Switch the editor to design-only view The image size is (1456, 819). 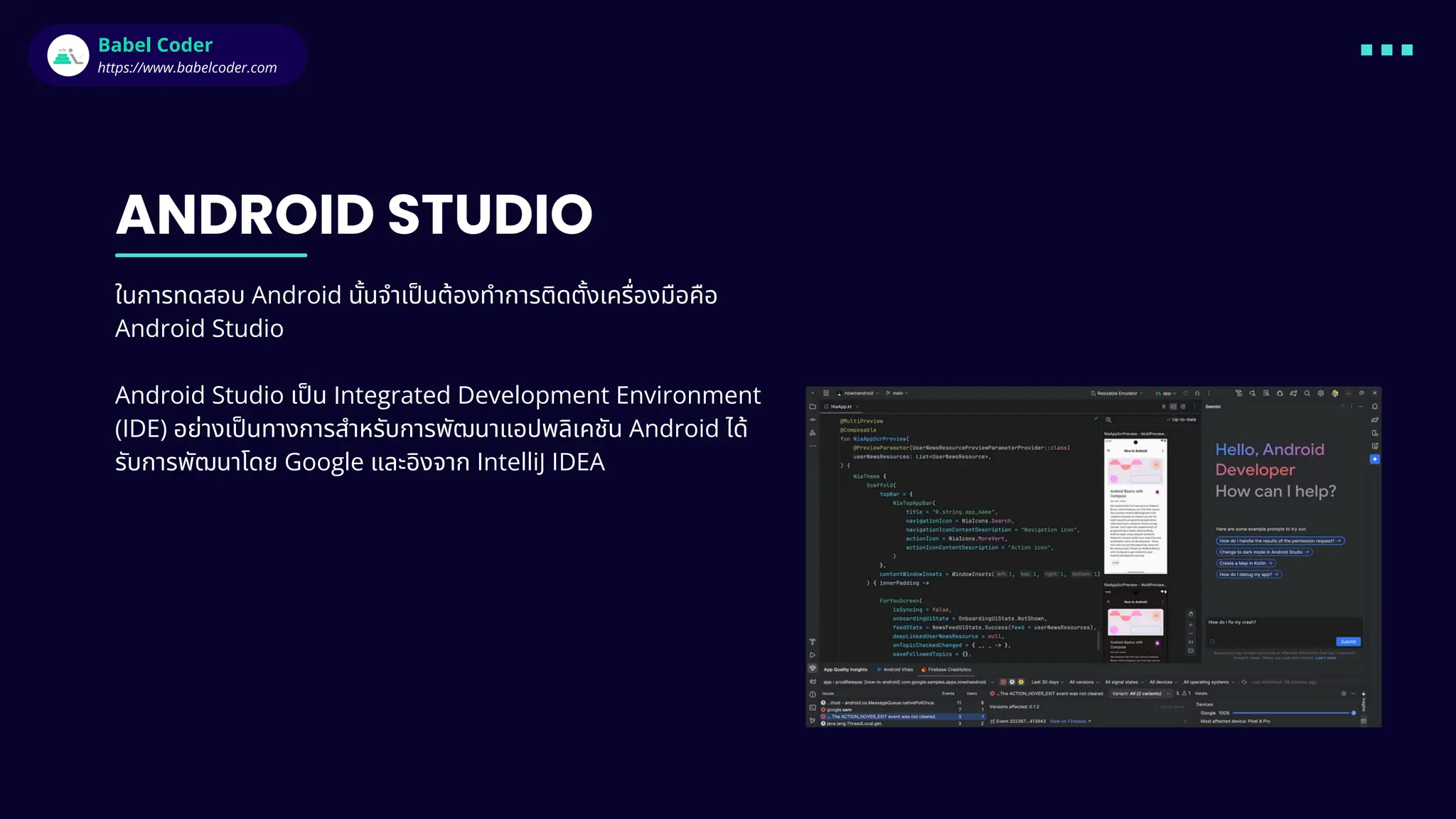1183,407
